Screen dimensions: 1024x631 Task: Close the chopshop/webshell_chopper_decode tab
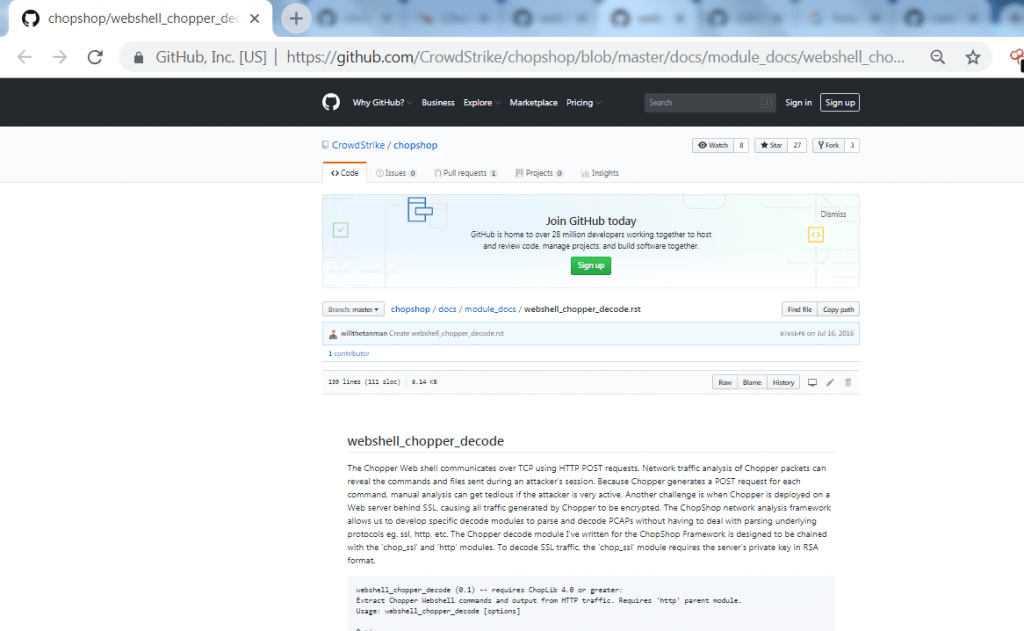coord(255,18)
